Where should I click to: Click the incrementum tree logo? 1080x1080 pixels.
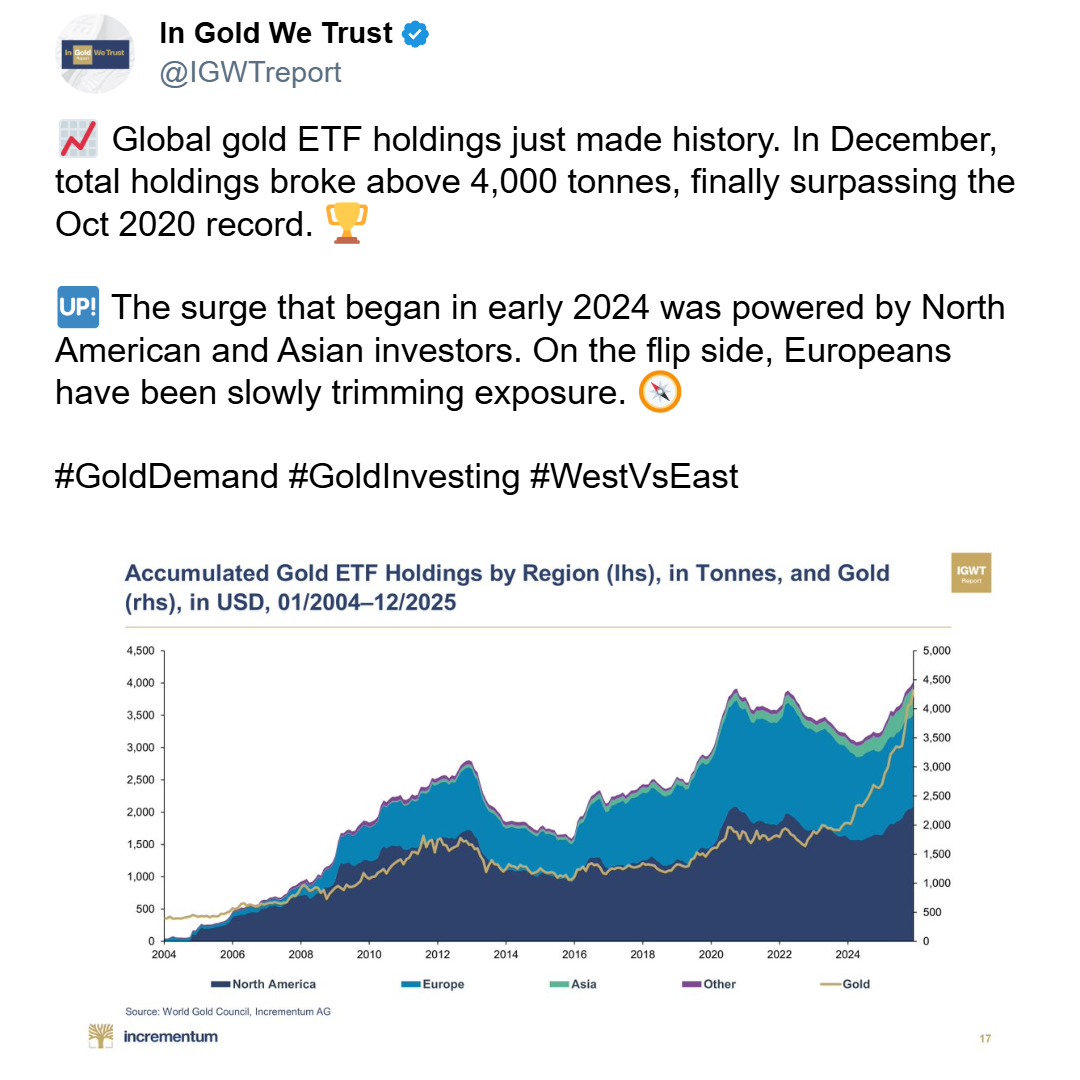[101, 1037]
